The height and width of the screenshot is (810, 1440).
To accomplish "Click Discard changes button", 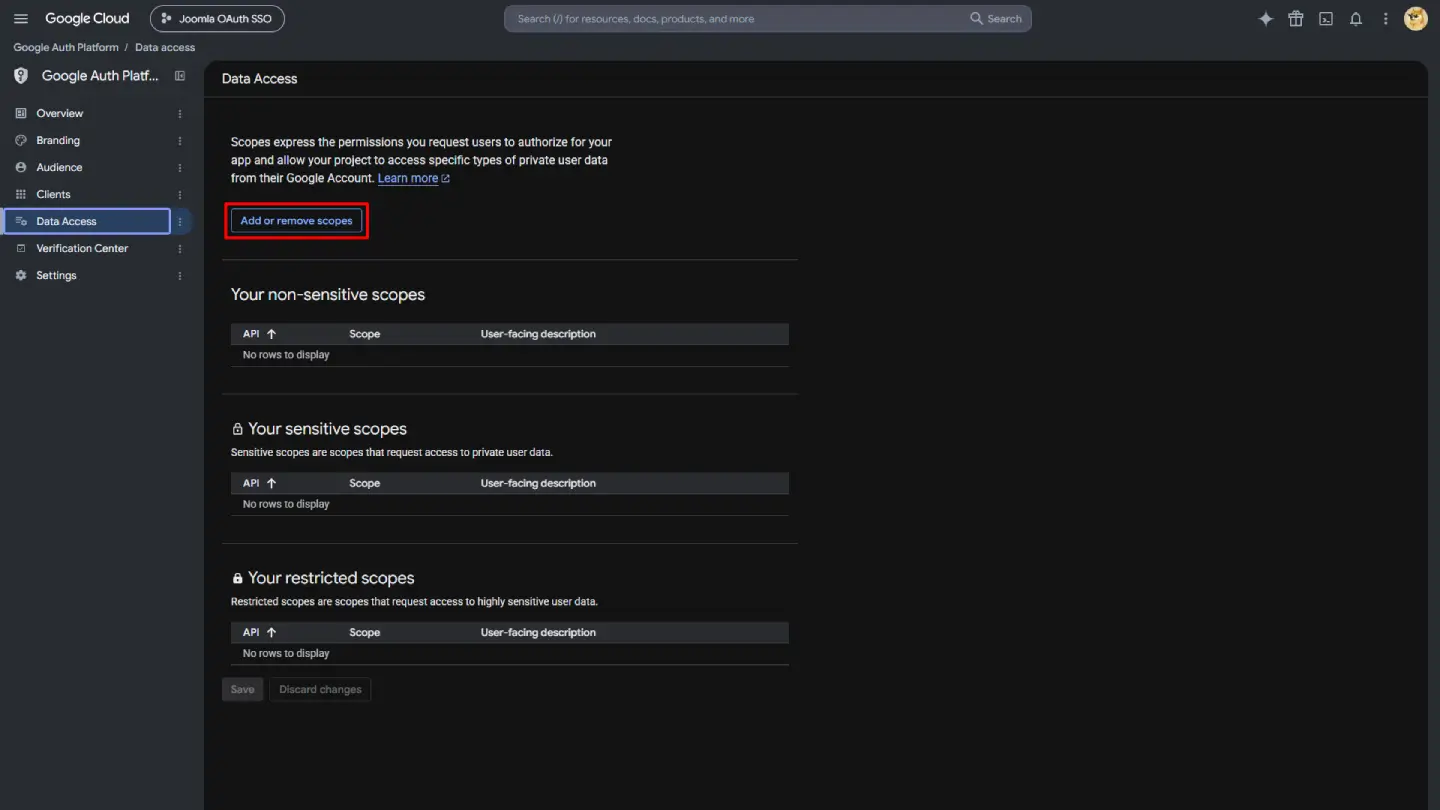I will coord(320,690).
